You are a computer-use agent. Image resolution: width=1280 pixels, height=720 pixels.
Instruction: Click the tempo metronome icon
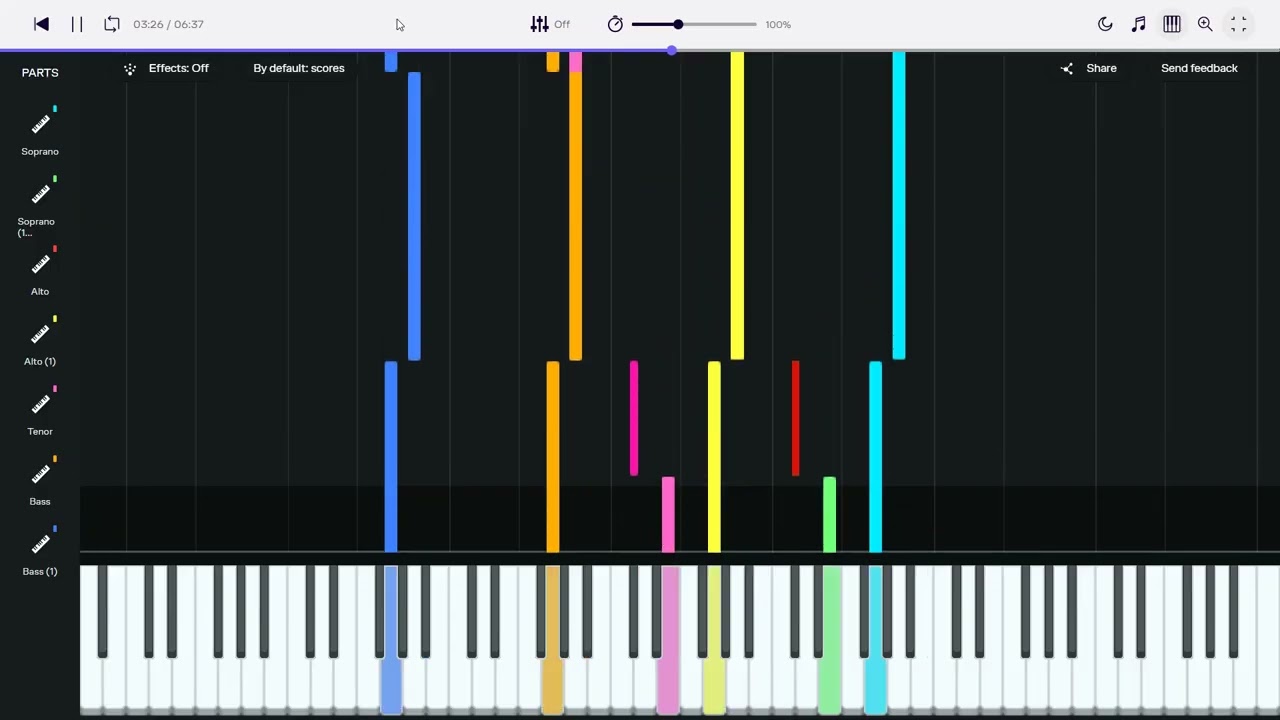tap(615, 24)
